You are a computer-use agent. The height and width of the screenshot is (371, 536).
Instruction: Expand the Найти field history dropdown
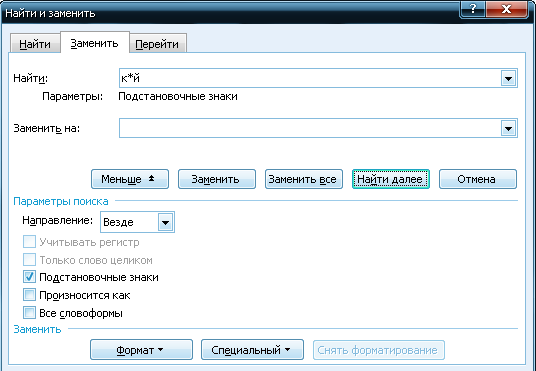pos(509,79)
